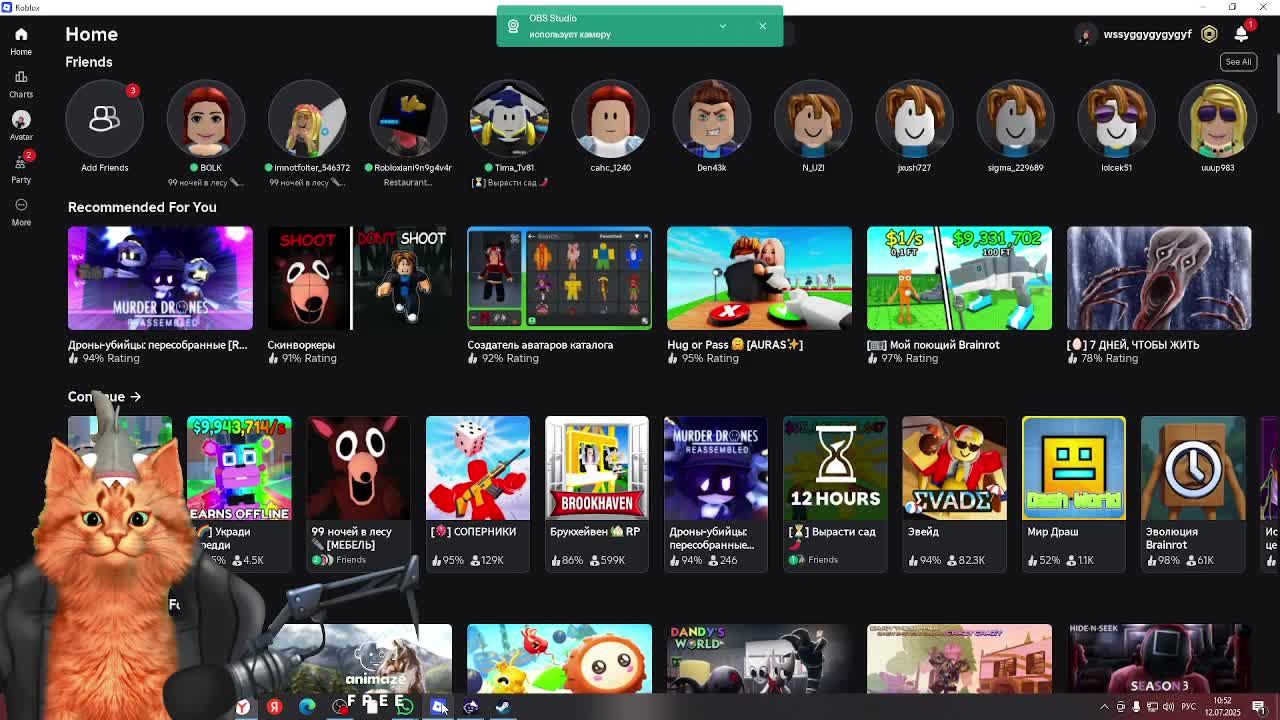Open friend sigma_229689's avatar
Screen dimensions: 1280x720
pos(1015,119)
